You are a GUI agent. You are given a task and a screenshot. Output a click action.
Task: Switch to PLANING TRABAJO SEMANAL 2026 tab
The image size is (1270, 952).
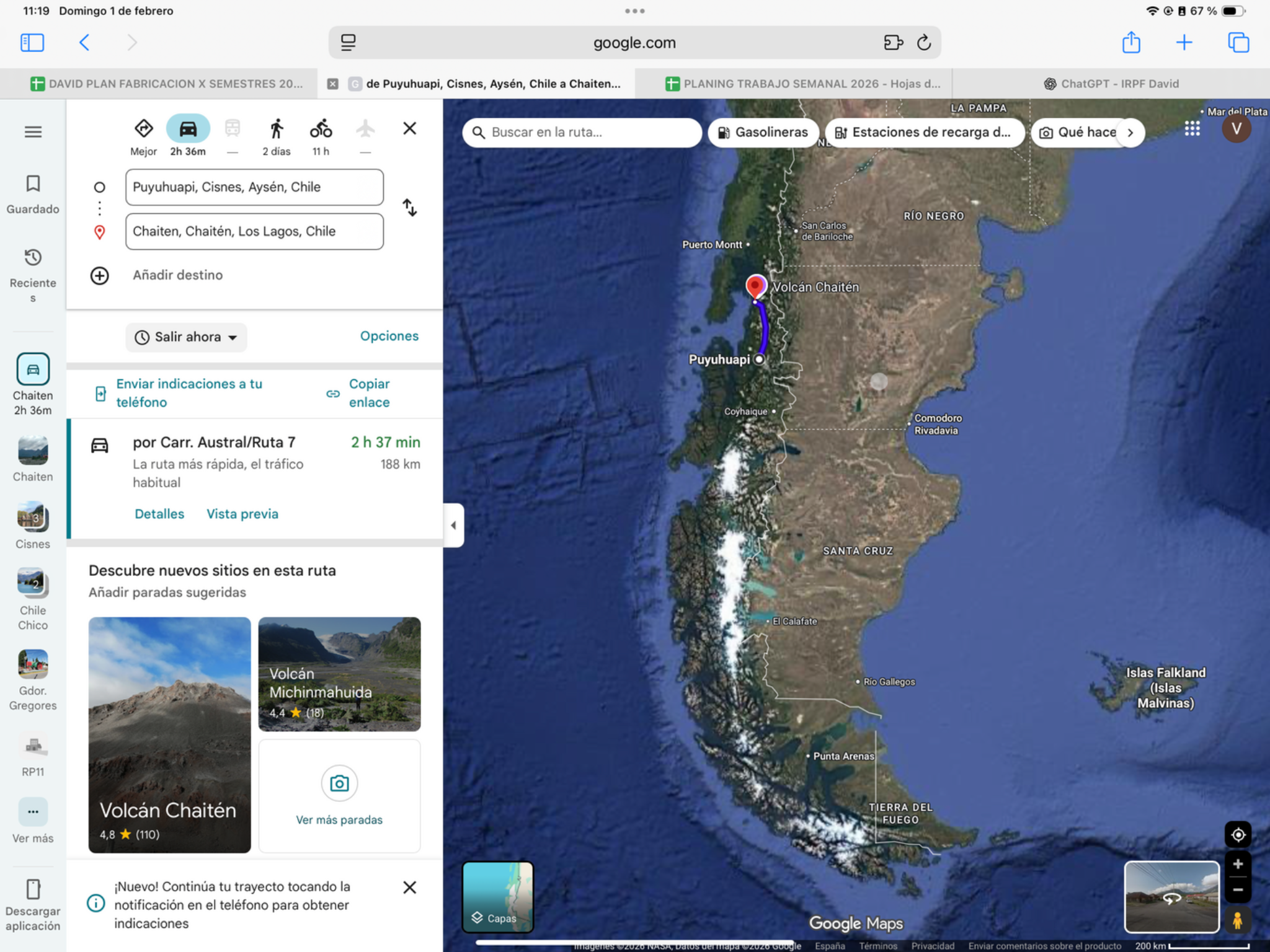[803, 84]
